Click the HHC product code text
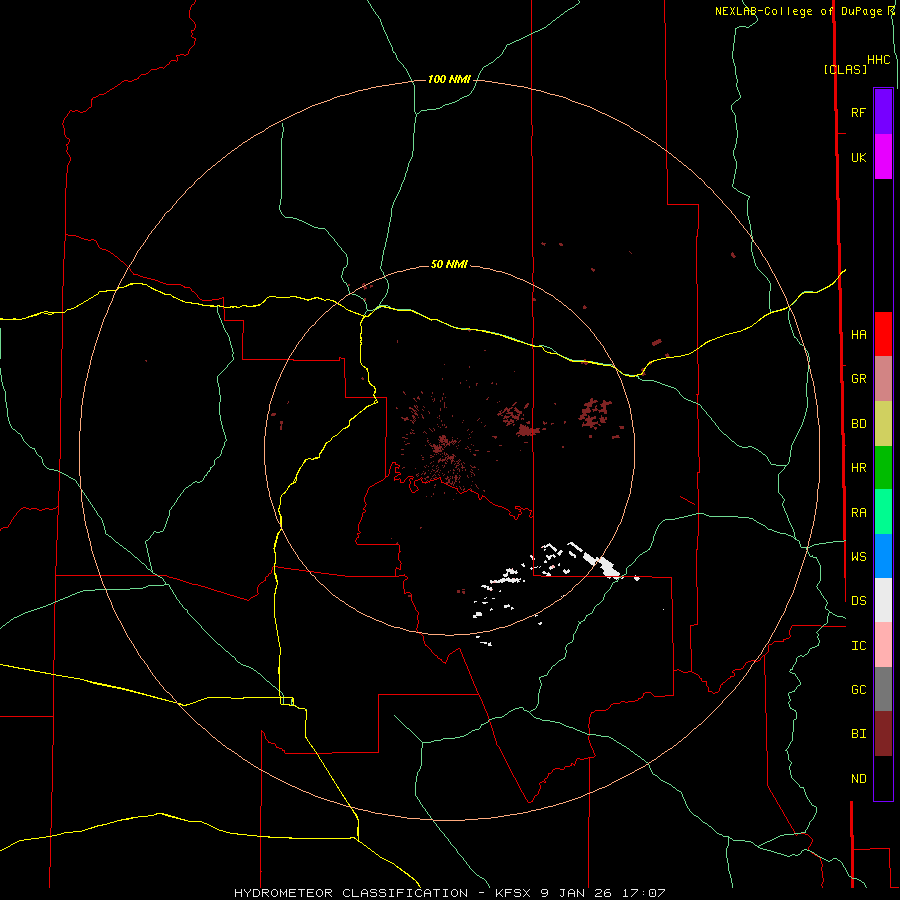This screenshot has width=900, height=900. pyautogui.click(x=878, y=60)
